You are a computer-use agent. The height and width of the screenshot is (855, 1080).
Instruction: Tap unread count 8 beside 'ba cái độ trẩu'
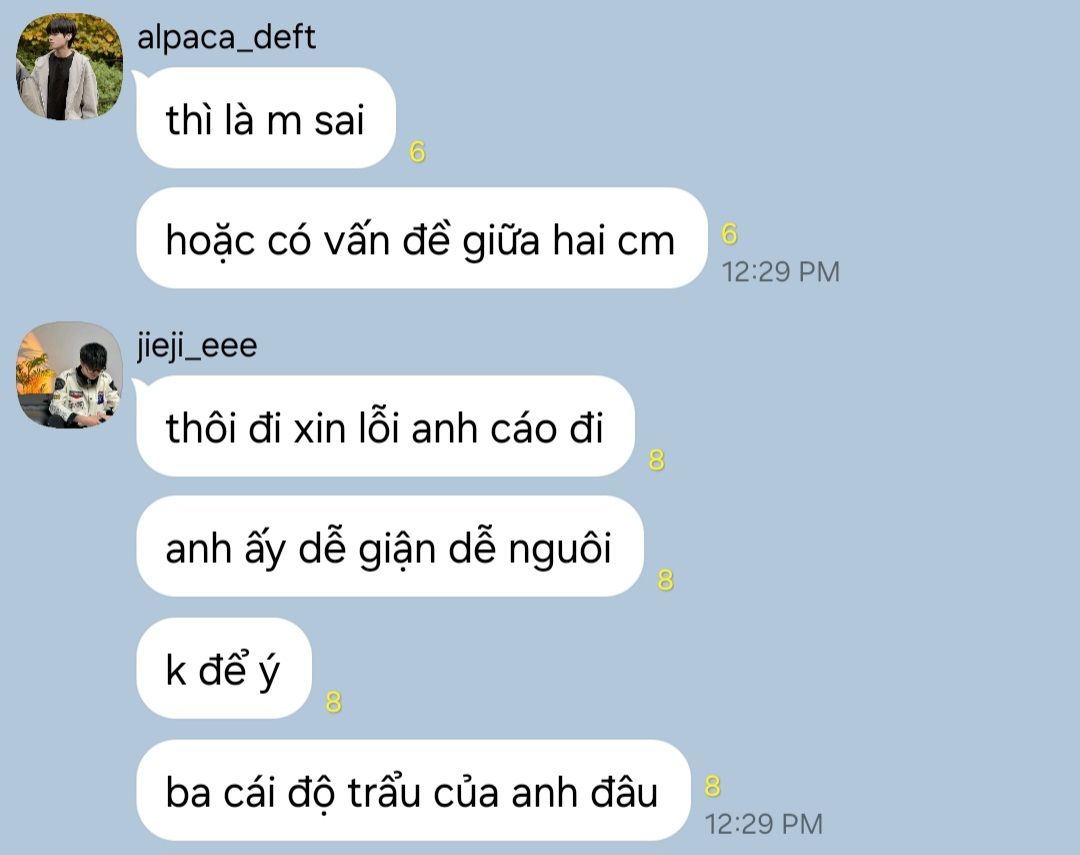tap(712, 786)
